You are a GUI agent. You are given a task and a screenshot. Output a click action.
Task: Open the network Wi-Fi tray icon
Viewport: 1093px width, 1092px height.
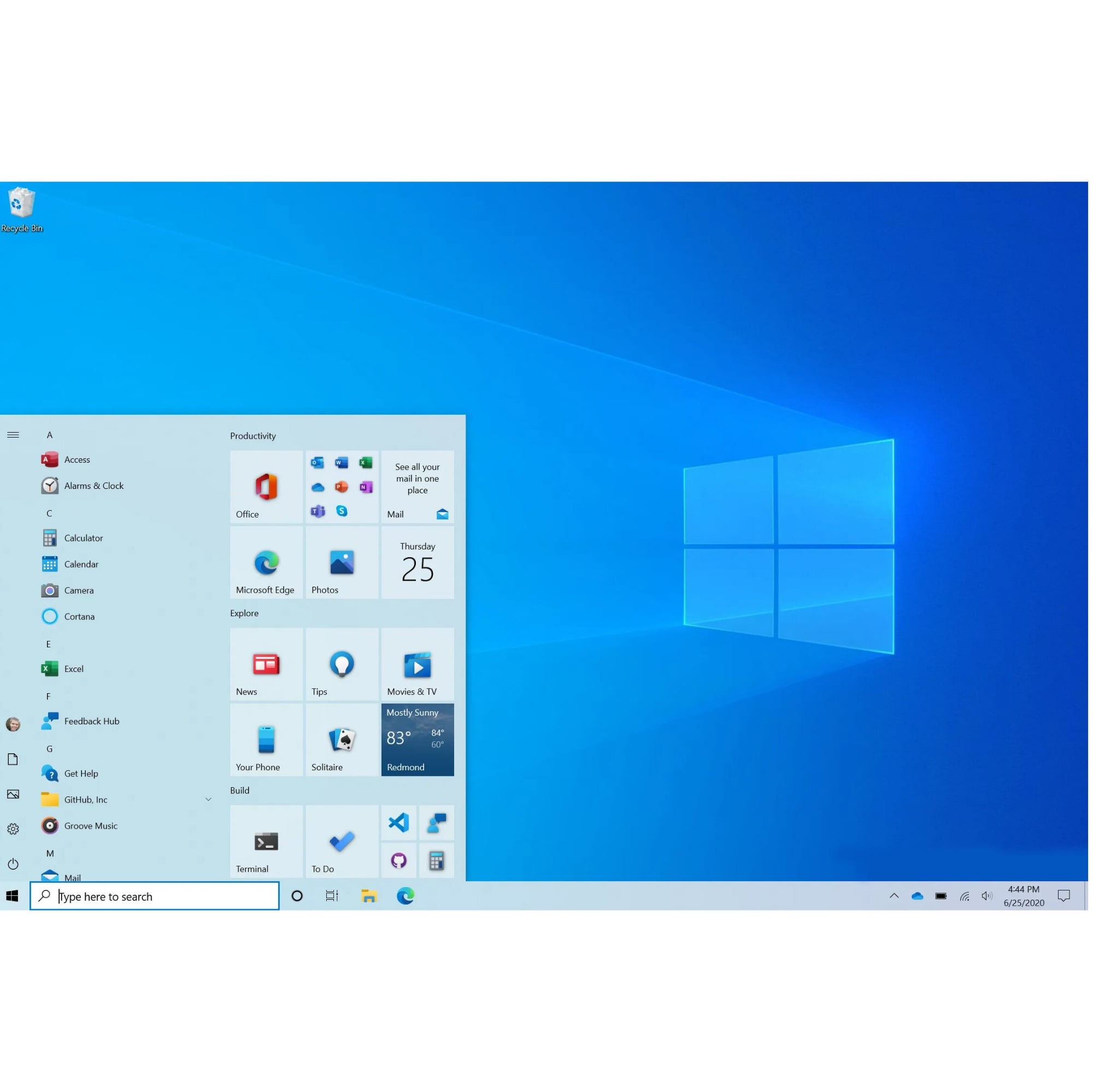964,896
